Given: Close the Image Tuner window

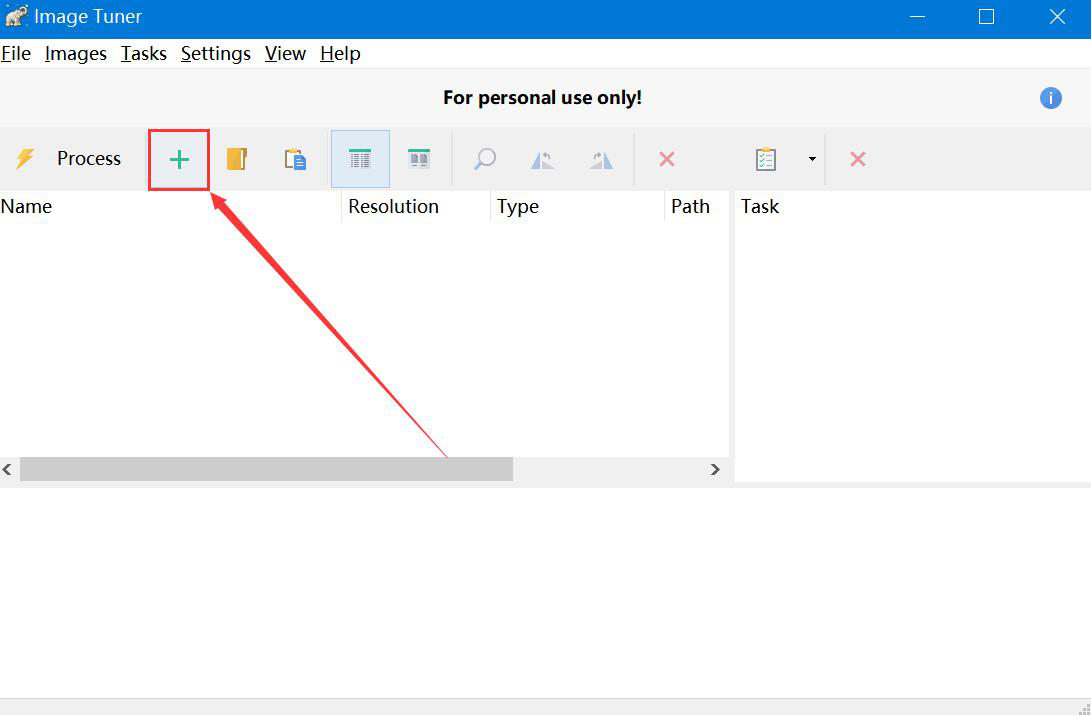Looking at the screenshot, I should point(1057,17).
